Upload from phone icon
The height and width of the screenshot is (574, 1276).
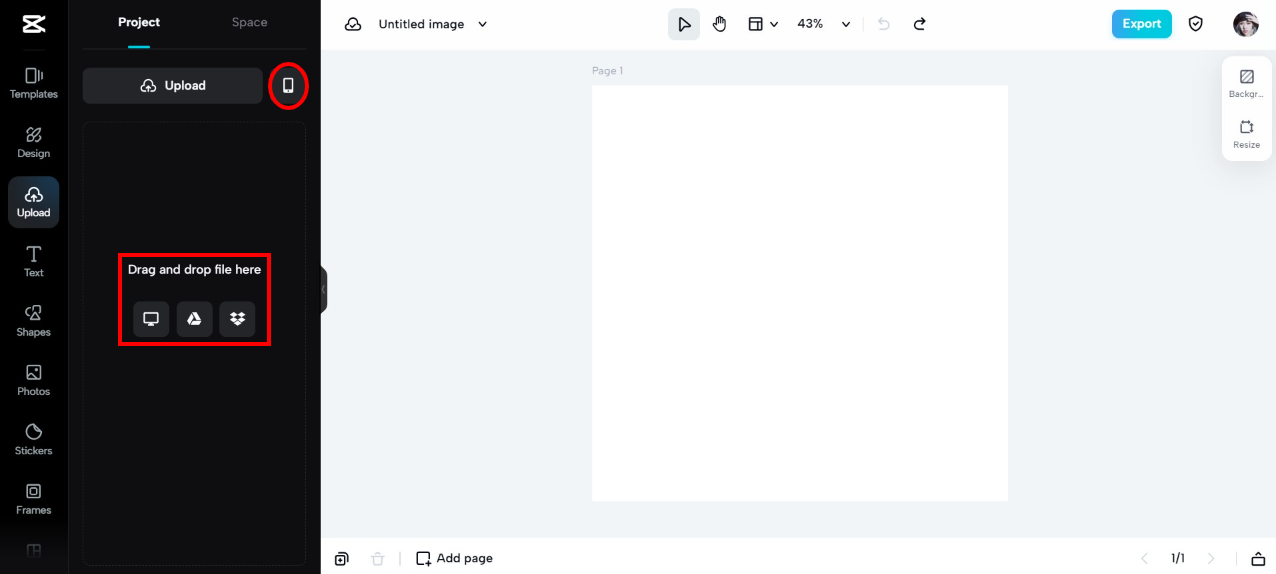288,86
